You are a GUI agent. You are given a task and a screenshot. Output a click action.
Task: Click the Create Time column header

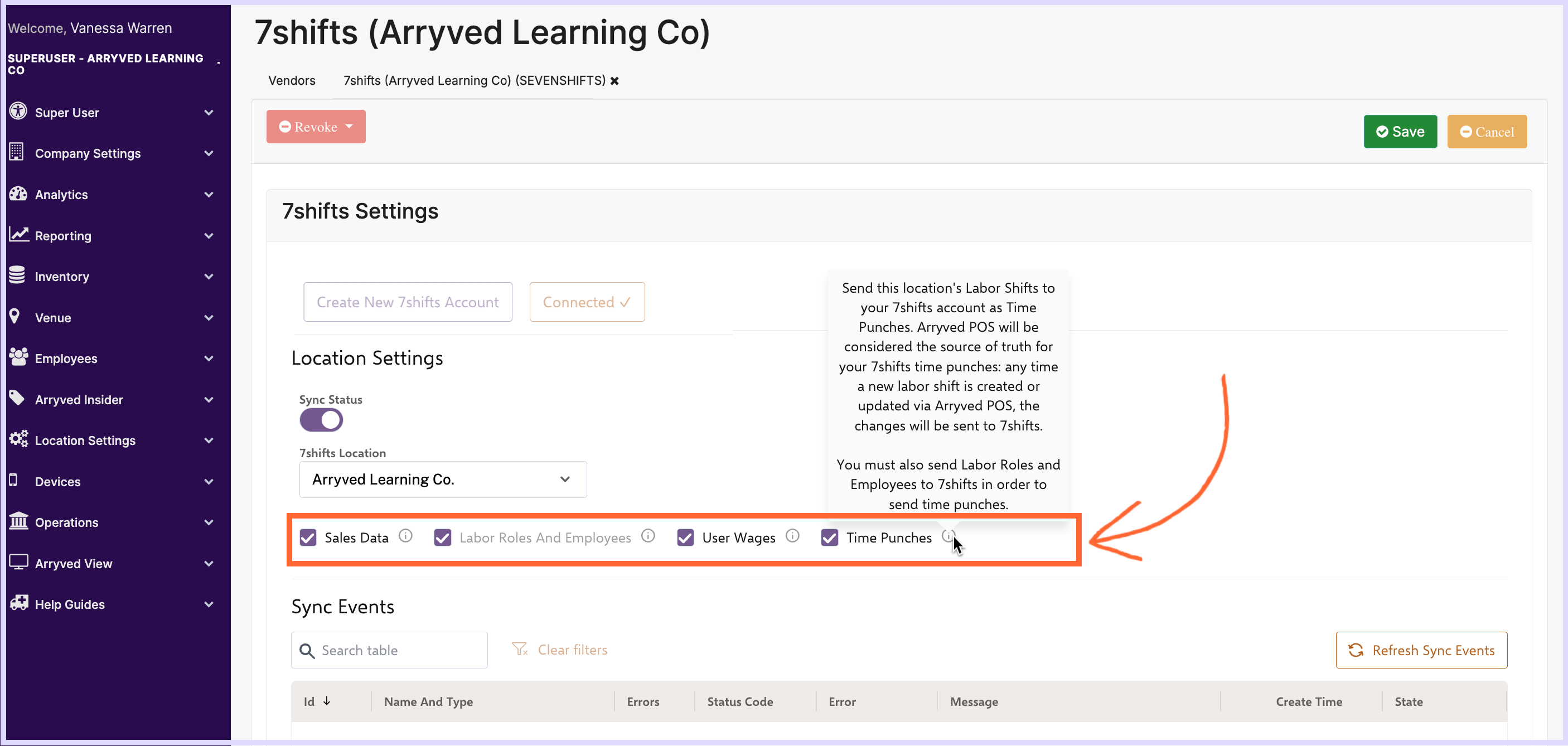pos(1309,701)
